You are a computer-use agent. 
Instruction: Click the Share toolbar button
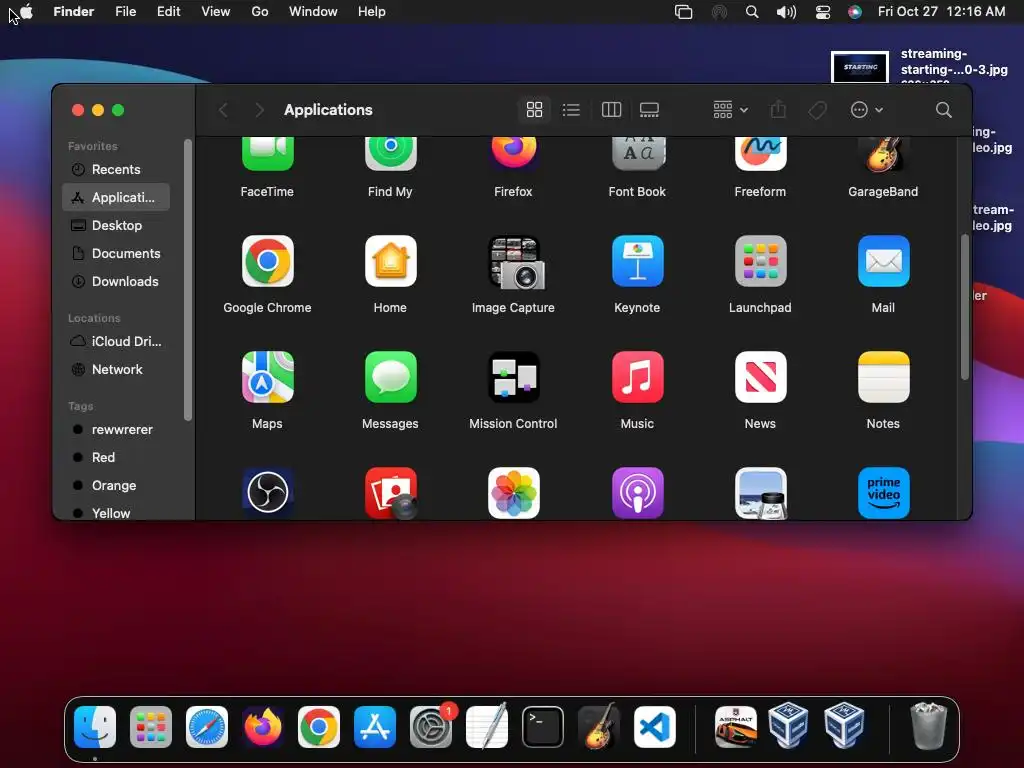point(778,110)
